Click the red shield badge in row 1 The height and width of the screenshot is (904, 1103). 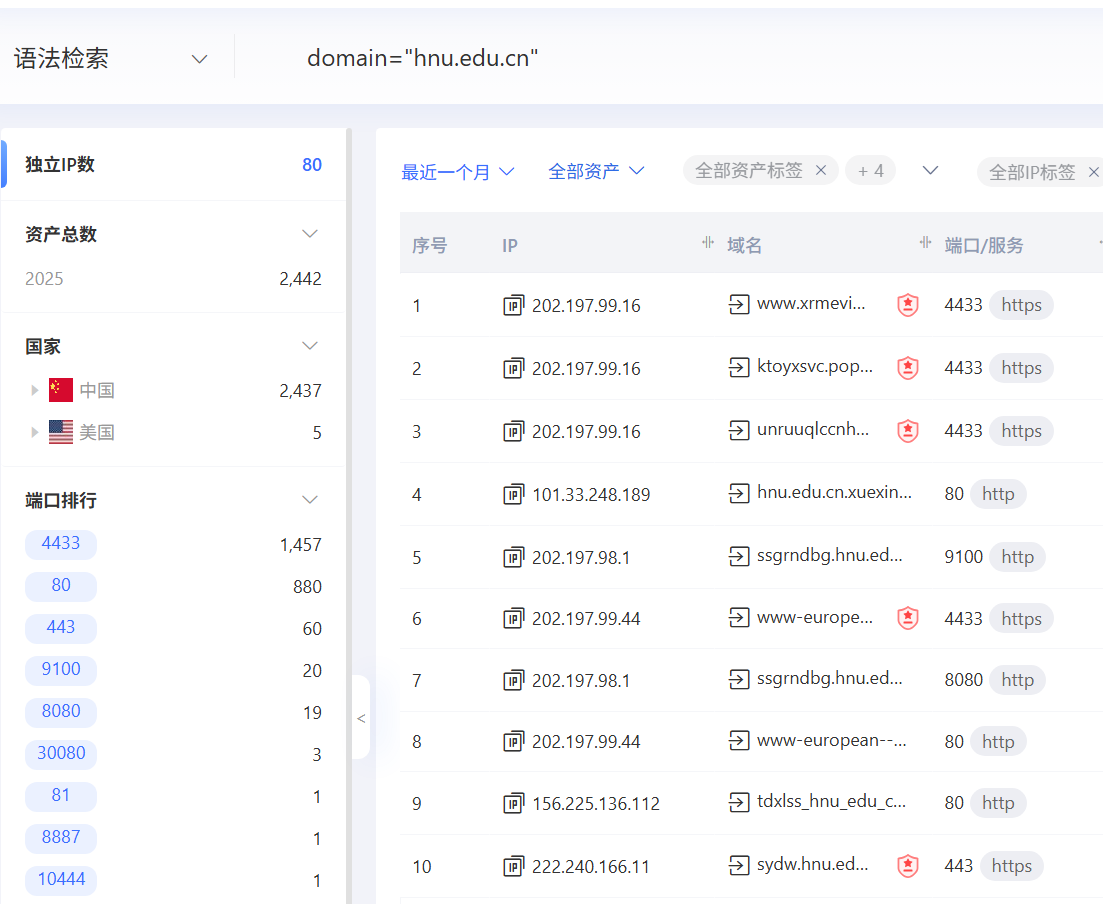907,305
